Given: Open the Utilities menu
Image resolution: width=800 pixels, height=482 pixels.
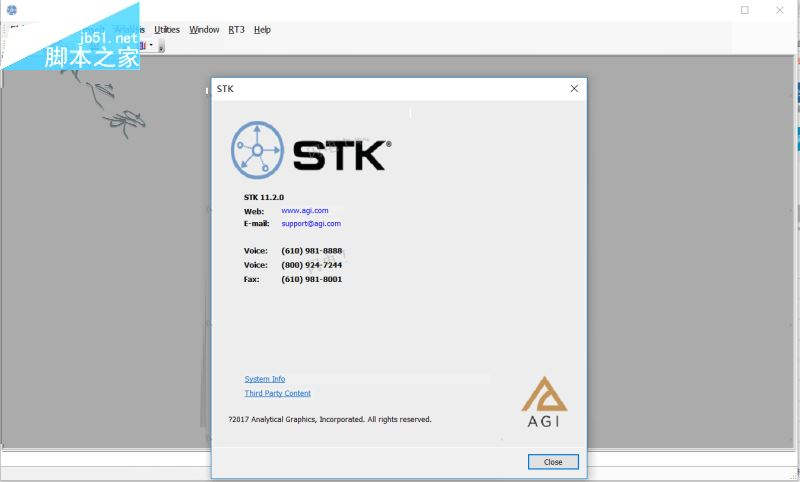Looking at the screenshot, I should 167,30.
